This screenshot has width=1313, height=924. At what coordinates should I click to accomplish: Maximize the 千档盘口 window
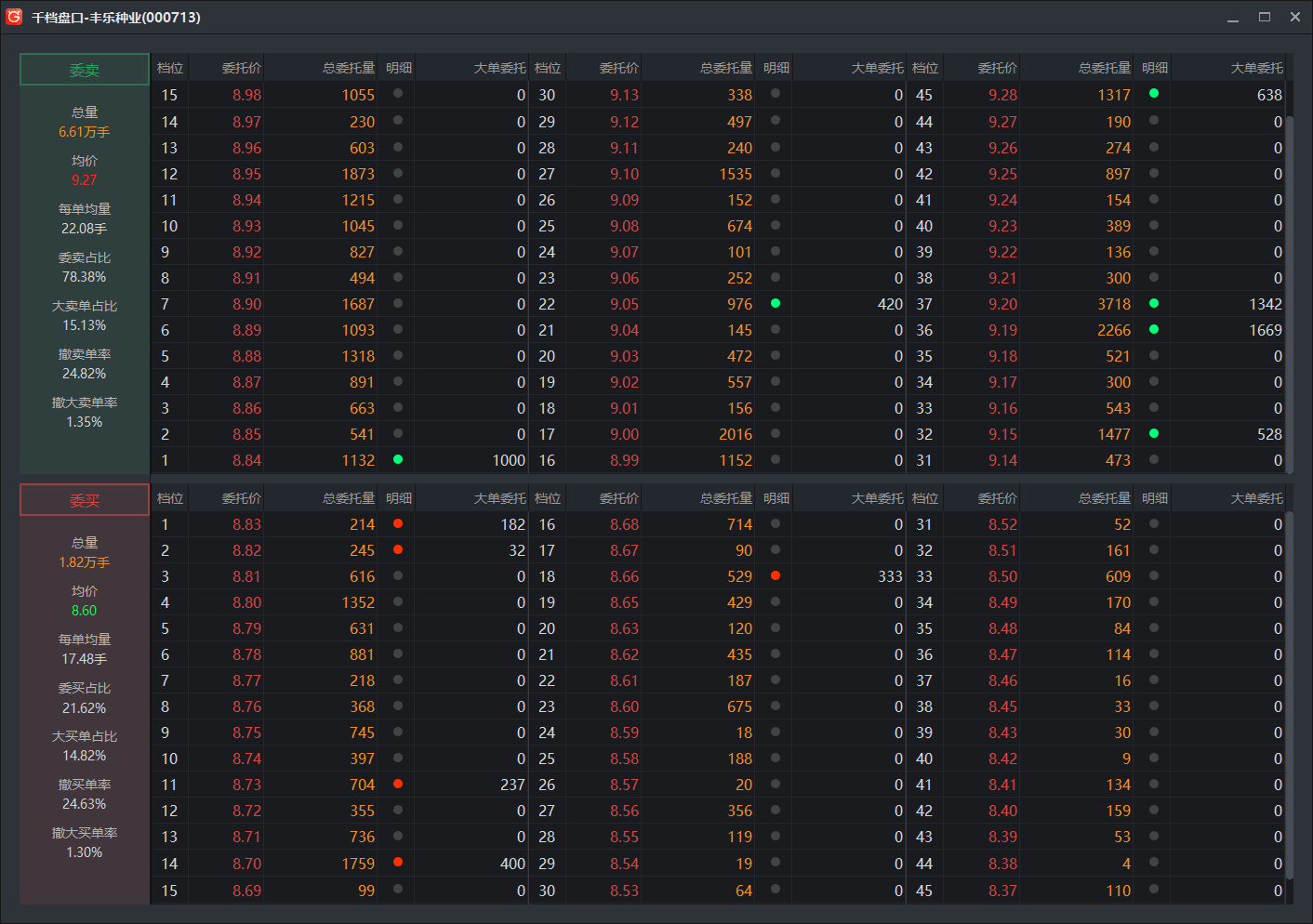tap(1264, 17)
